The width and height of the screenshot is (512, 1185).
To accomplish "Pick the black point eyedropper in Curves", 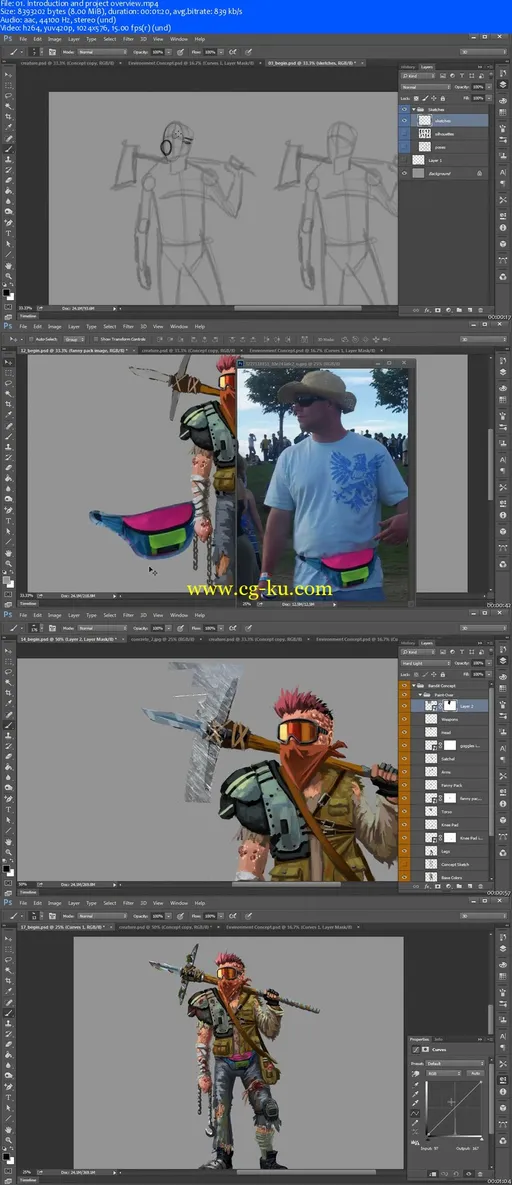I will pyautogui.click(x=415, y=1084).
